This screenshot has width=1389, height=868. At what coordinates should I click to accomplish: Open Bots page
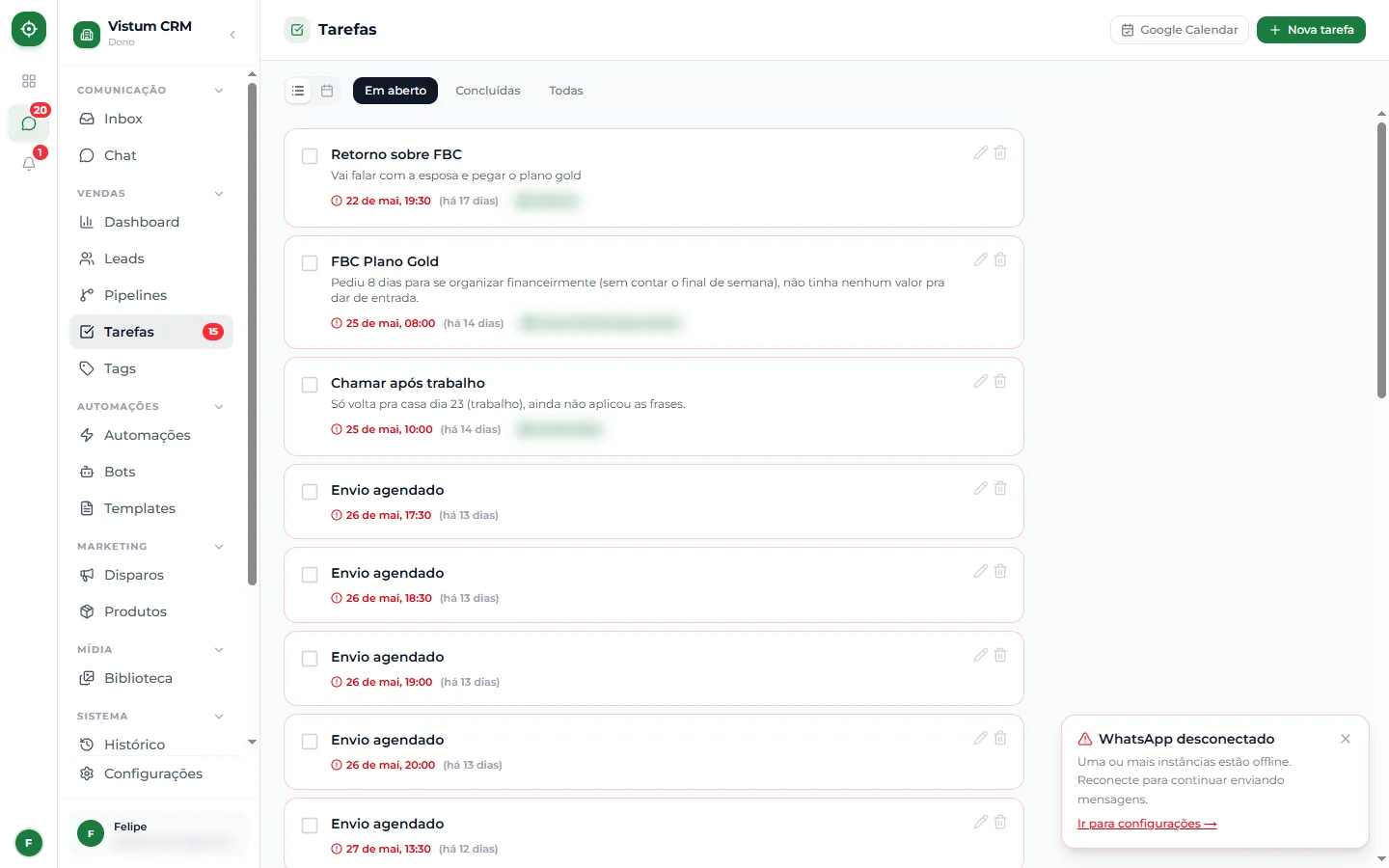(x=151, y=472)
